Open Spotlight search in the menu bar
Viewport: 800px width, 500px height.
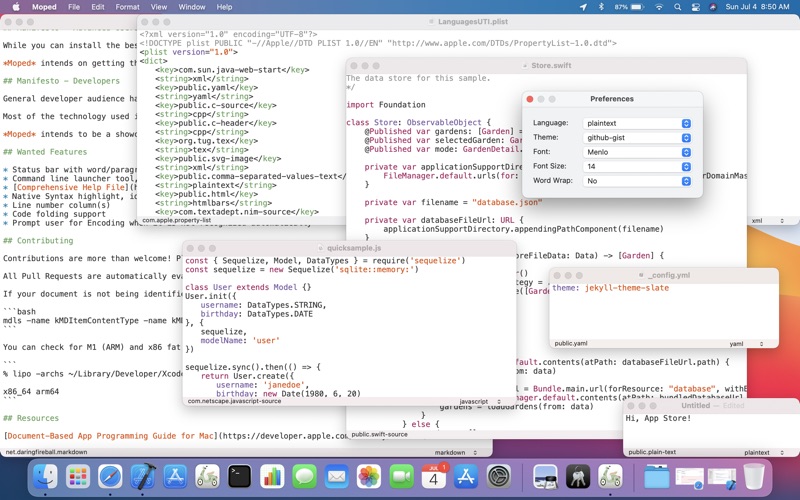point(678,7)
